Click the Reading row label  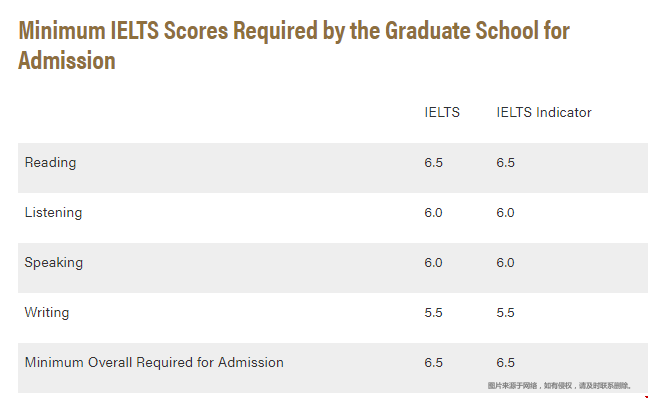(x=50, y=163)
